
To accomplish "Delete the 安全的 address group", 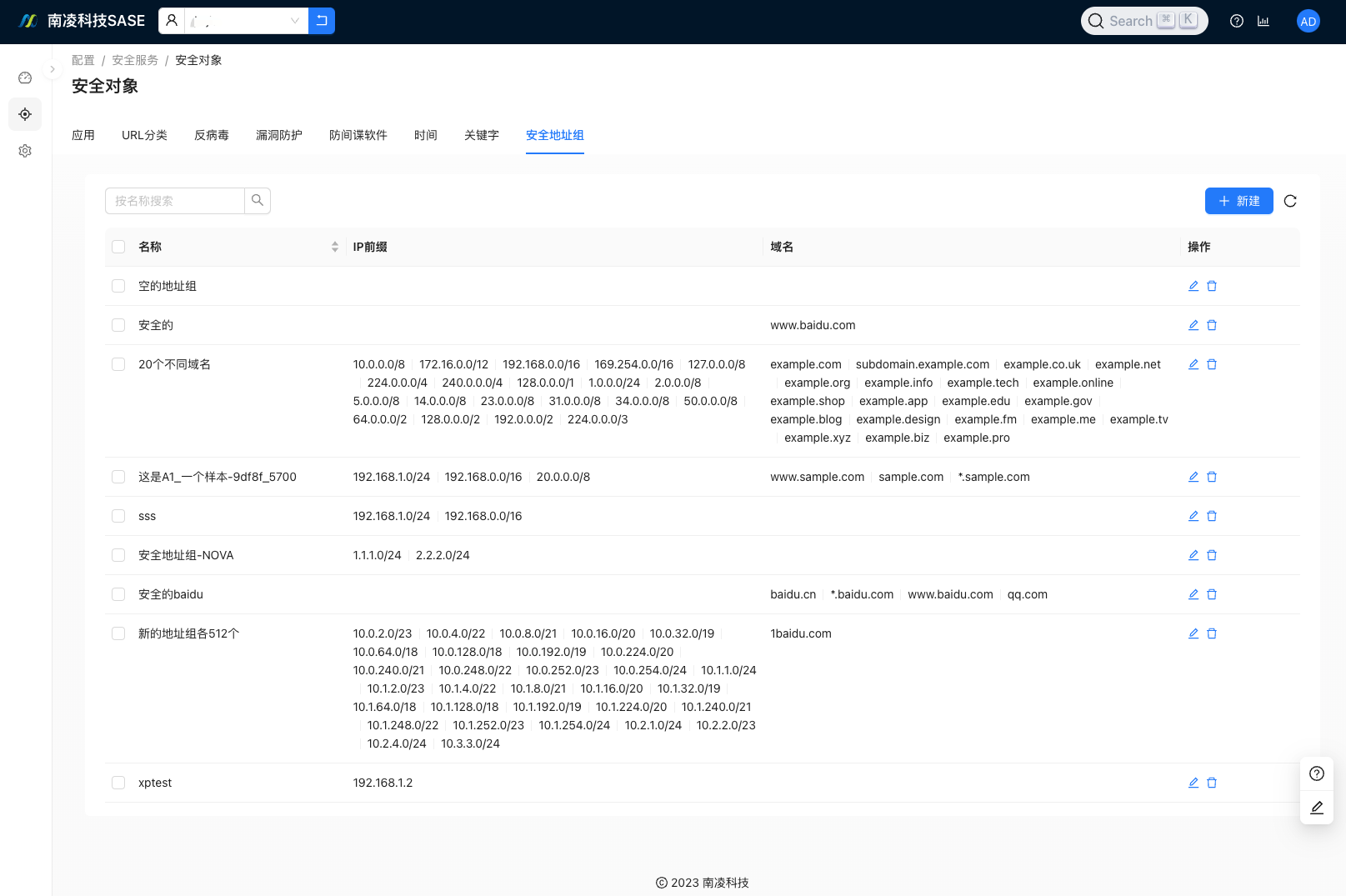I will tap(1212, 325).
